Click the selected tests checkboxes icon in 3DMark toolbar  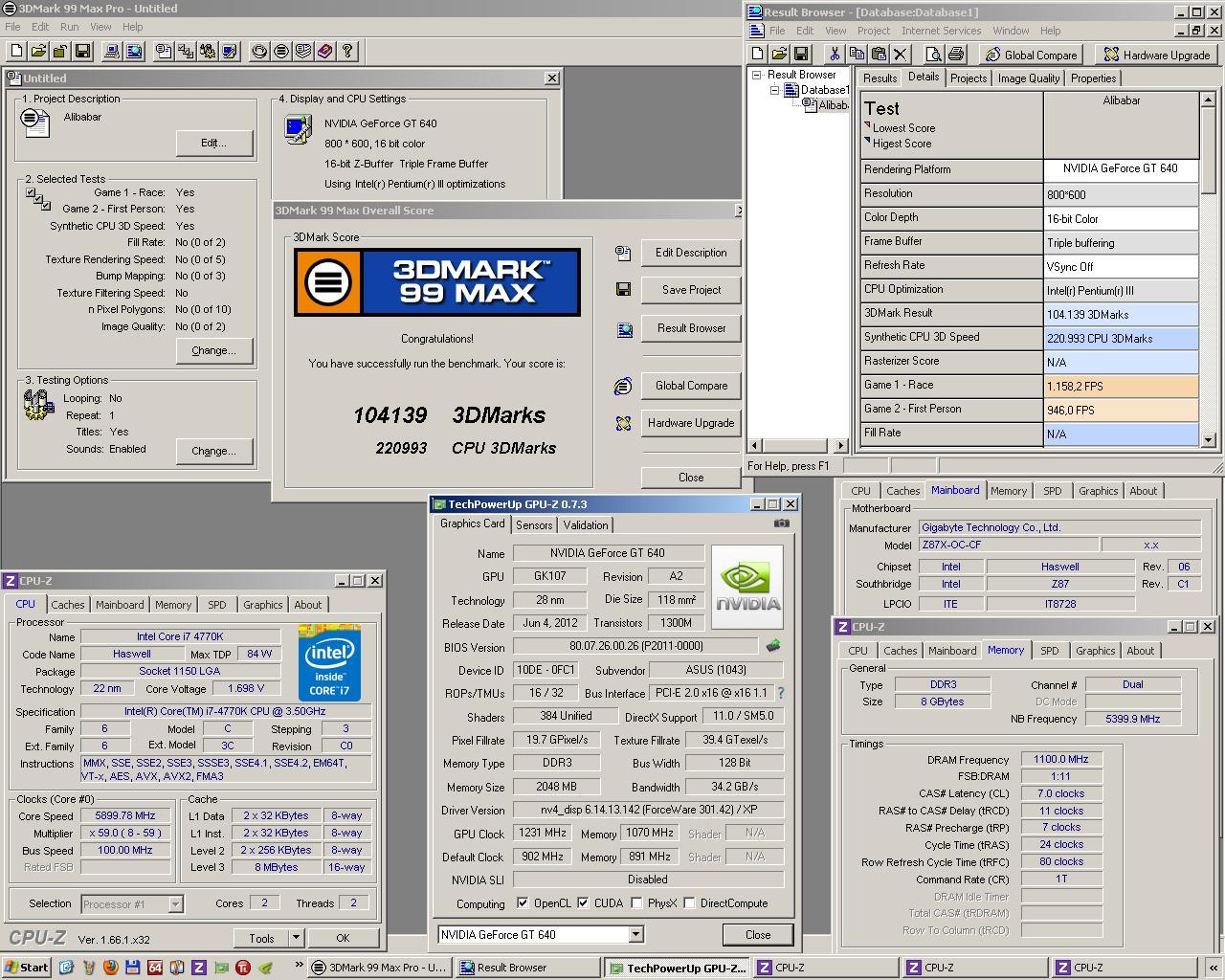[x=187, y=52]
